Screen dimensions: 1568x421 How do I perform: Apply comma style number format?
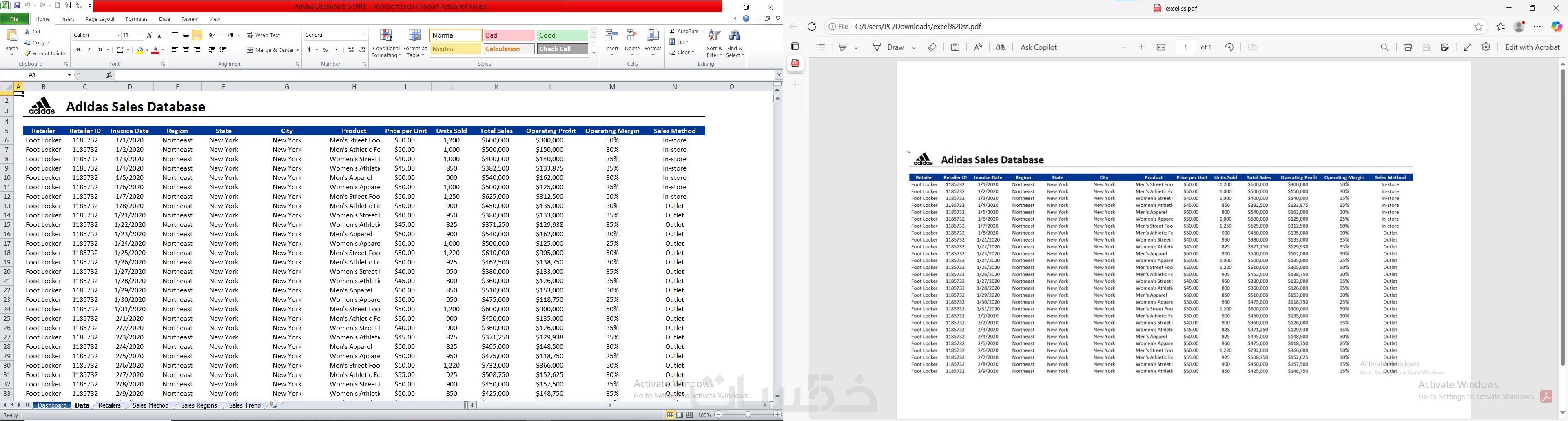[337, 50]
